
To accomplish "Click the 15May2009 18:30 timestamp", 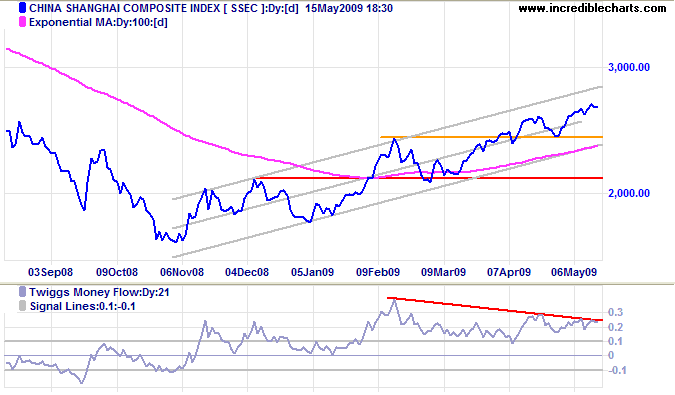I will click(349, 8).
